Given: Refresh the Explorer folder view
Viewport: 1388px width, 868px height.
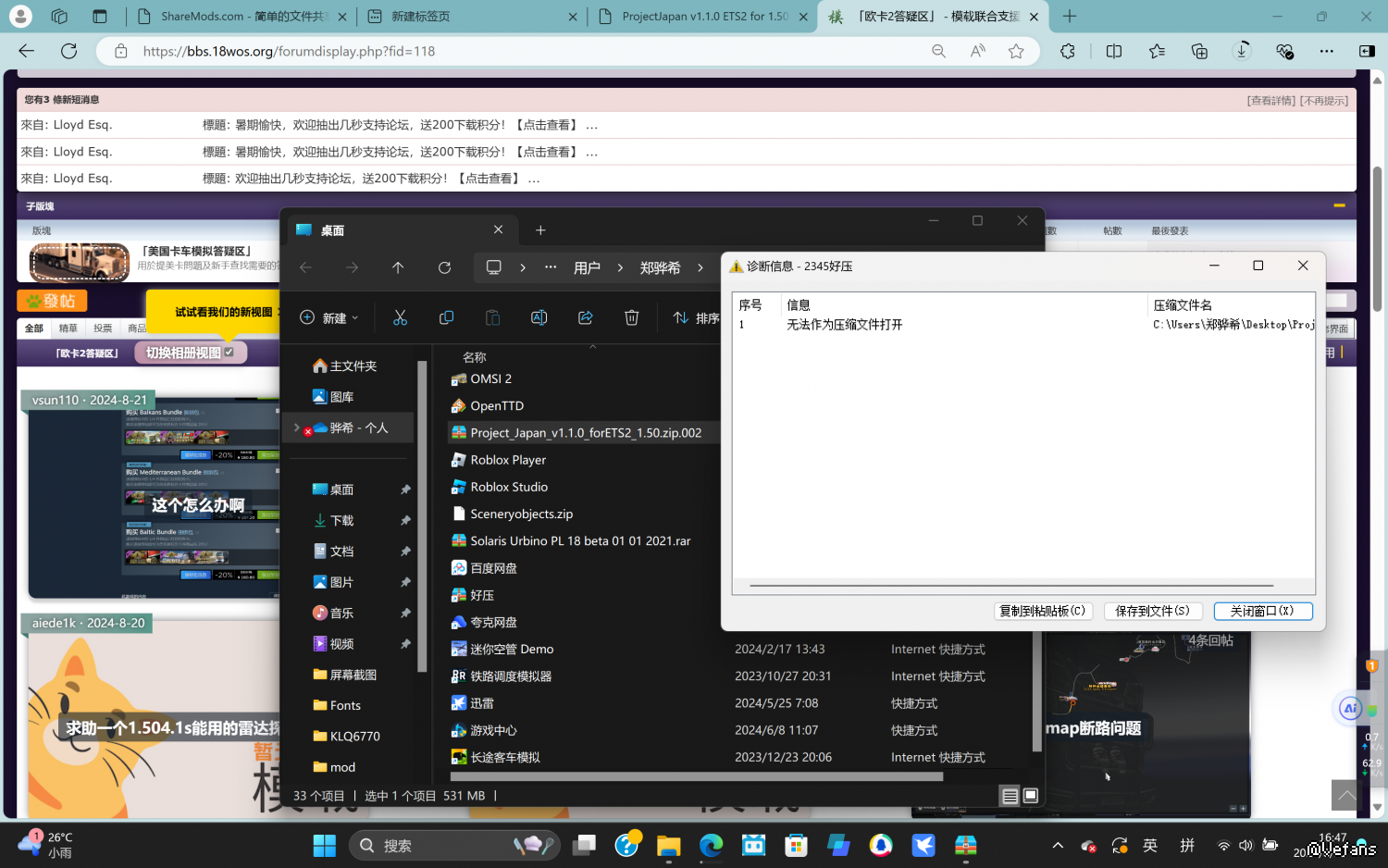Looking at the screenshot, I should click(444, 267).
